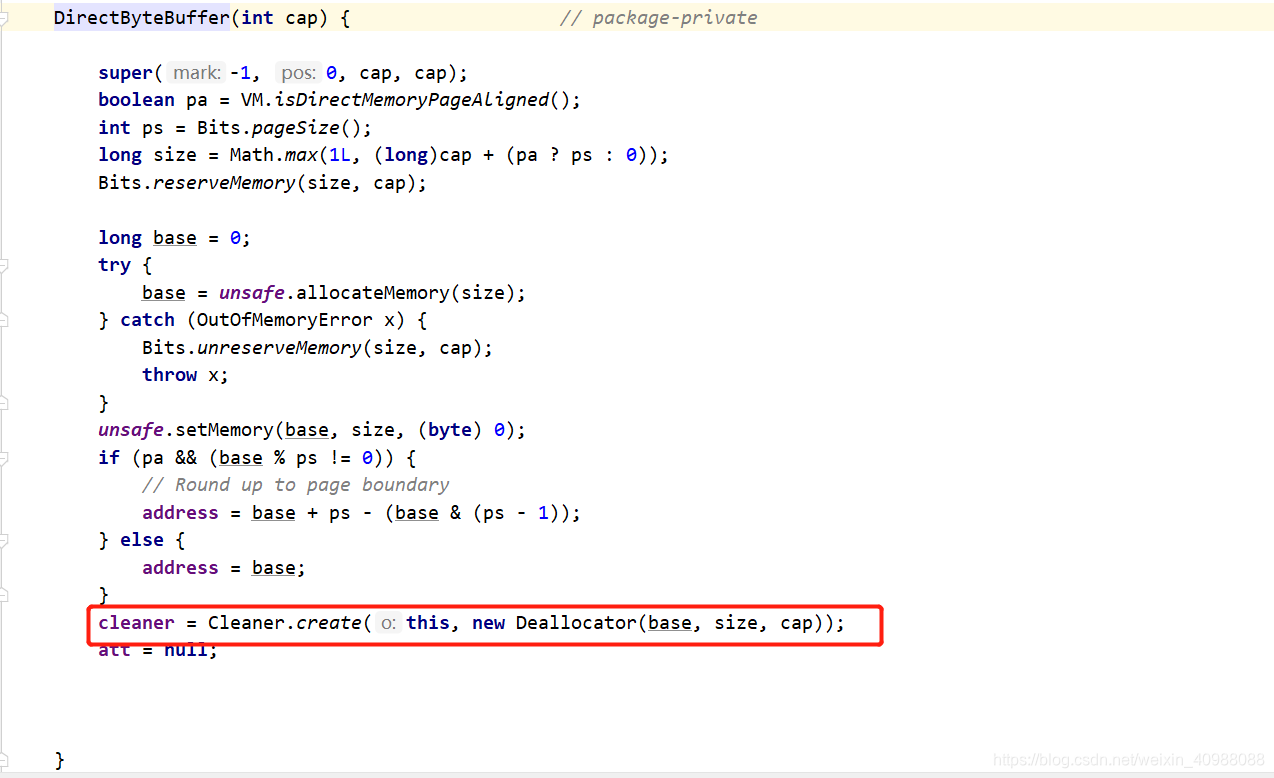Click the catch keyword
Screen dimensions: 1274x778
(147, 320)
